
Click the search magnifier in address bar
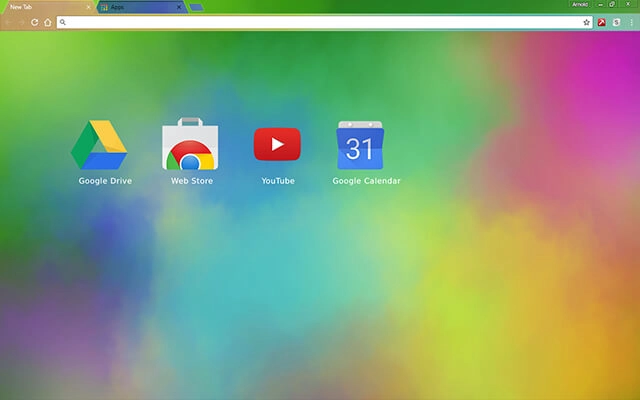pos(62,22)
